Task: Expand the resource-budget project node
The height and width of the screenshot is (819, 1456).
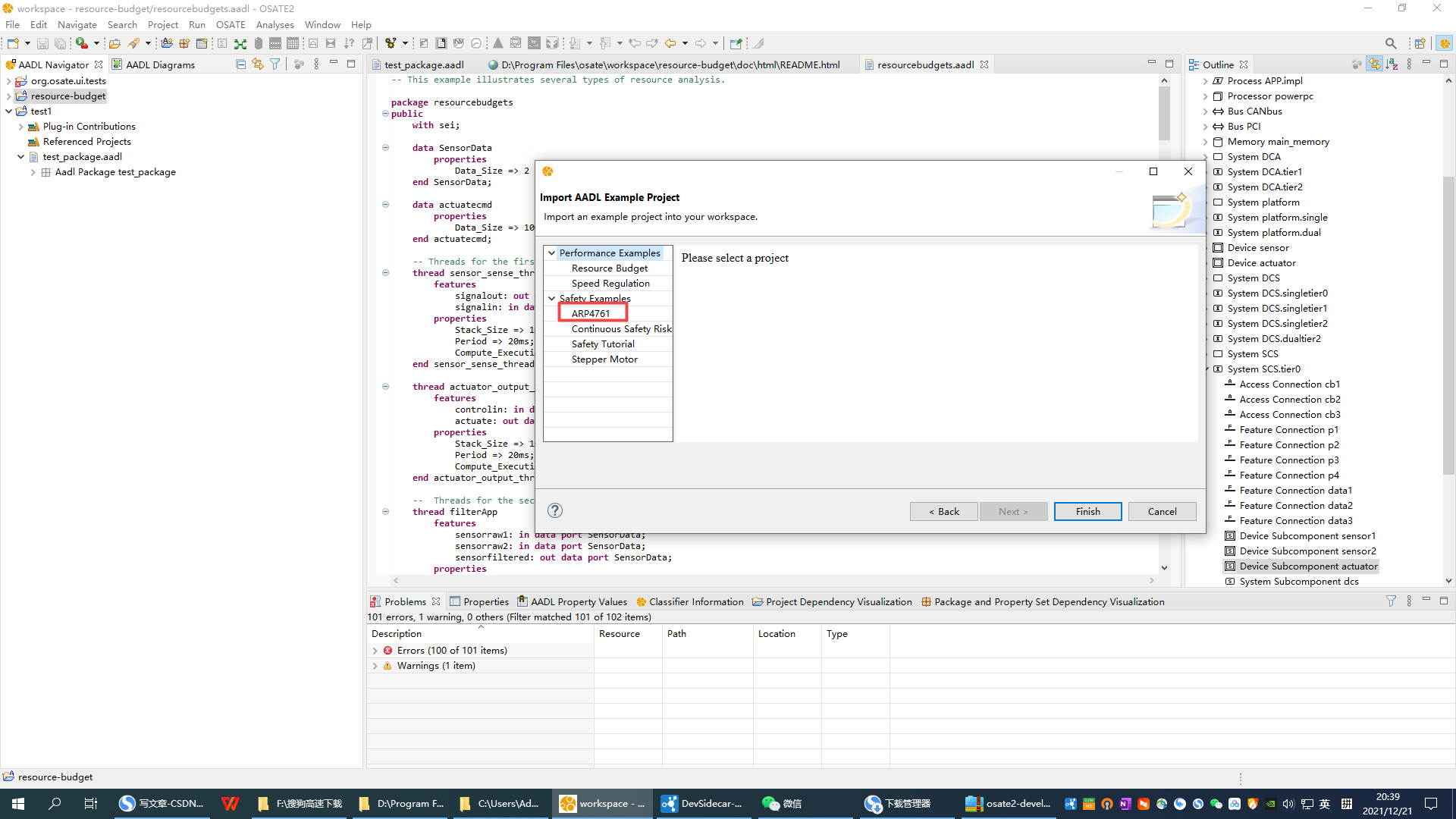Action: point(8,96)
